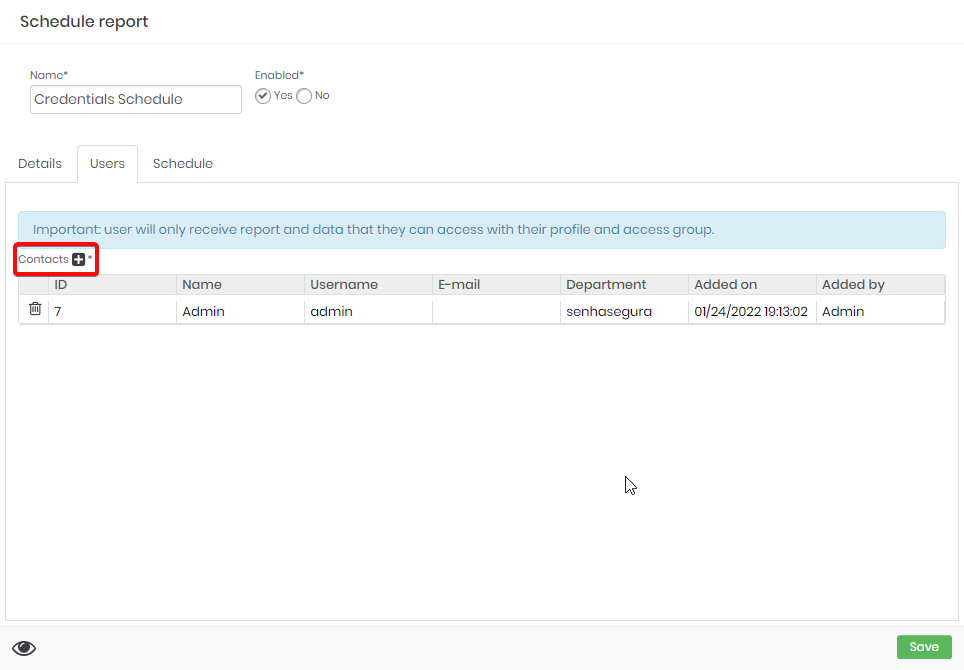The height and width of the screenshot is (670, 964).
Task: Select the department cell 'senhasegura'
Action: (x=624, y=312)
